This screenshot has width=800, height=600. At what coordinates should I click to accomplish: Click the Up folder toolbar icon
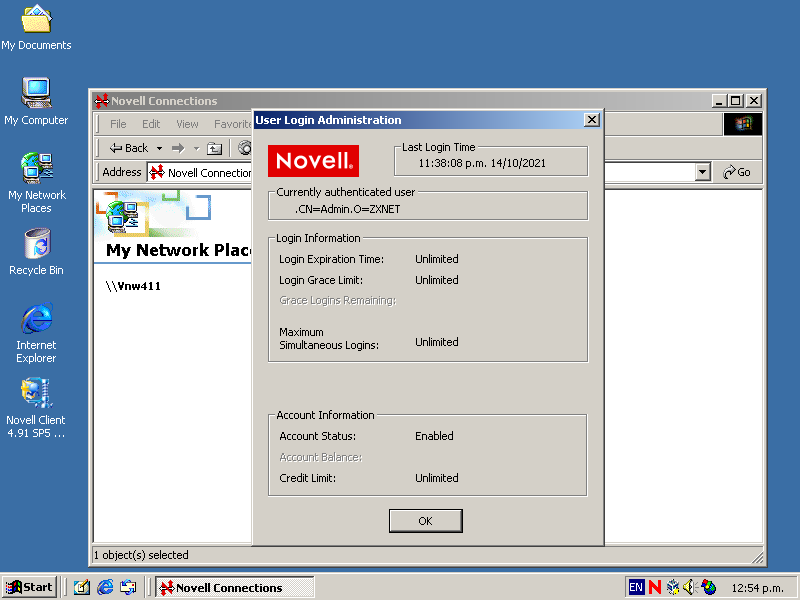click(x=214, y=148)
